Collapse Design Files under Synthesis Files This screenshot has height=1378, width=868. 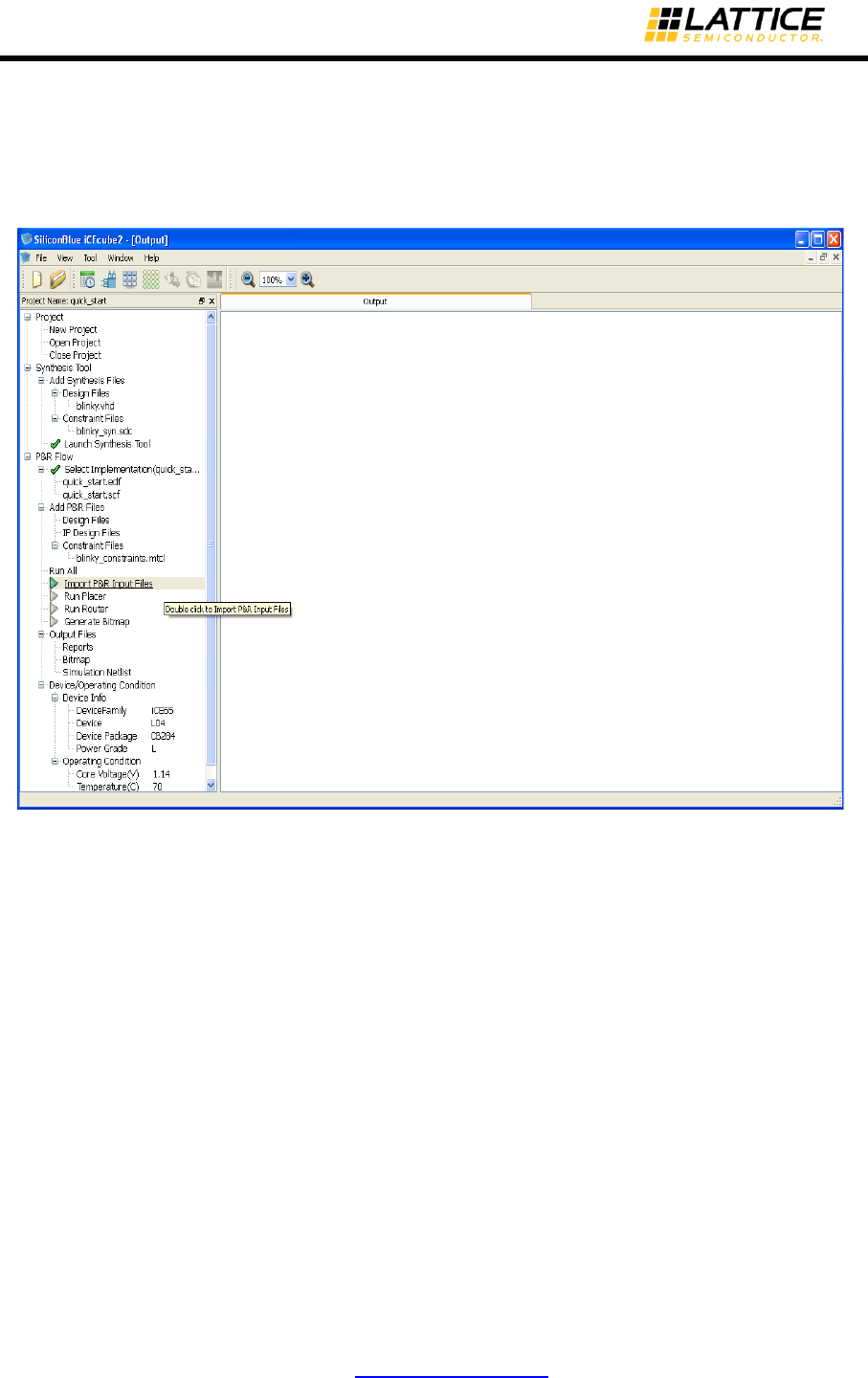[55, 393]
